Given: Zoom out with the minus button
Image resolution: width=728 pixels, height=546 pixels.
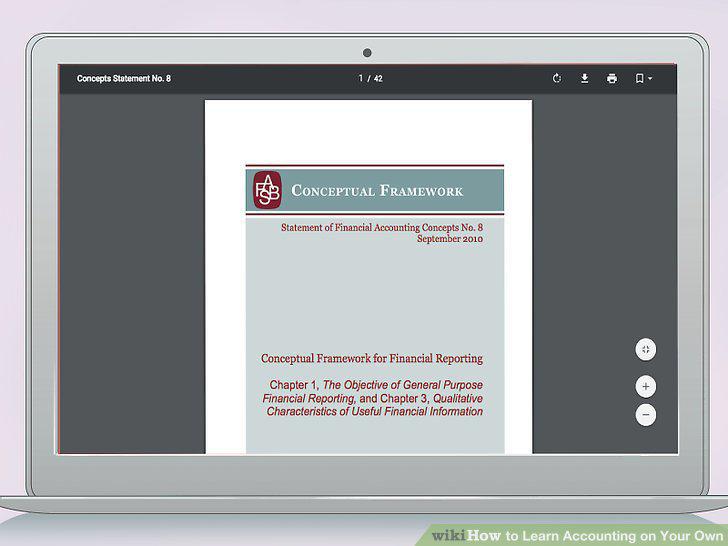Looking at the screenshot, I should (x=645, y=415).
